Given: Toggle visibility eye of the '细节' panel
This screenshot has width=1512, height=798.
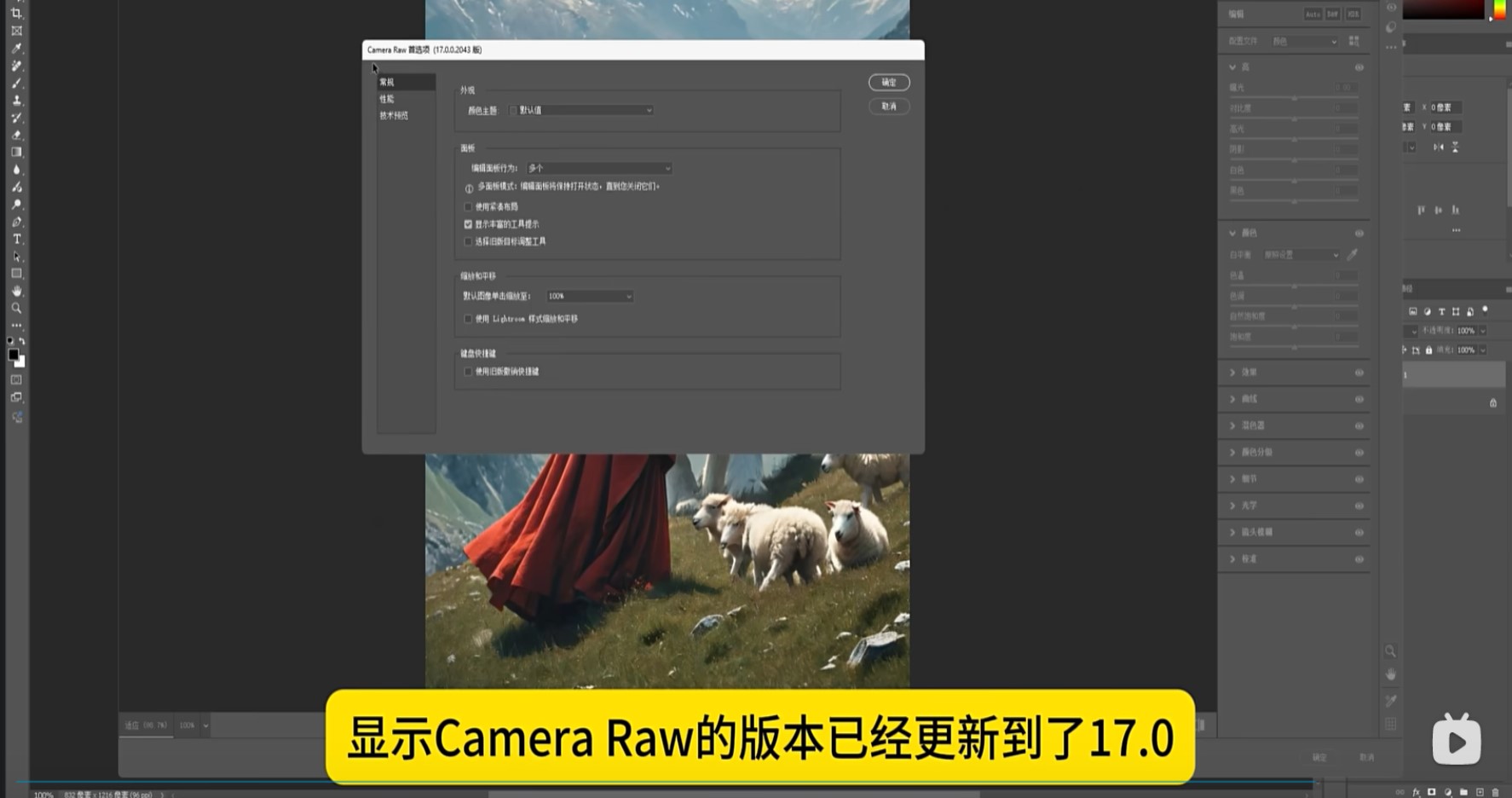Looking at the screenshot, I should pyautogui.click(x=1359, y=479).
